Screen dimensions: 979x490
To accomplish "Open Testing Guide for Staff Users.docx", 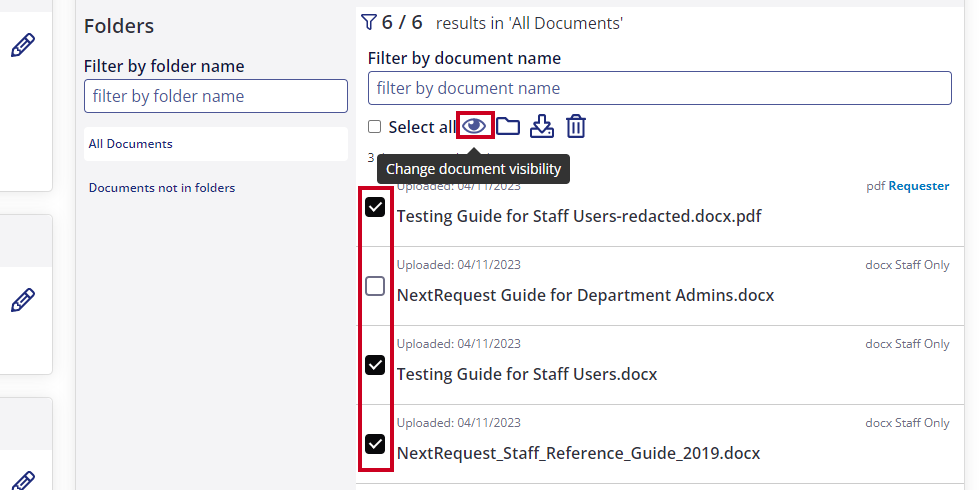I will pyautogui.click(x=527, y=375).
